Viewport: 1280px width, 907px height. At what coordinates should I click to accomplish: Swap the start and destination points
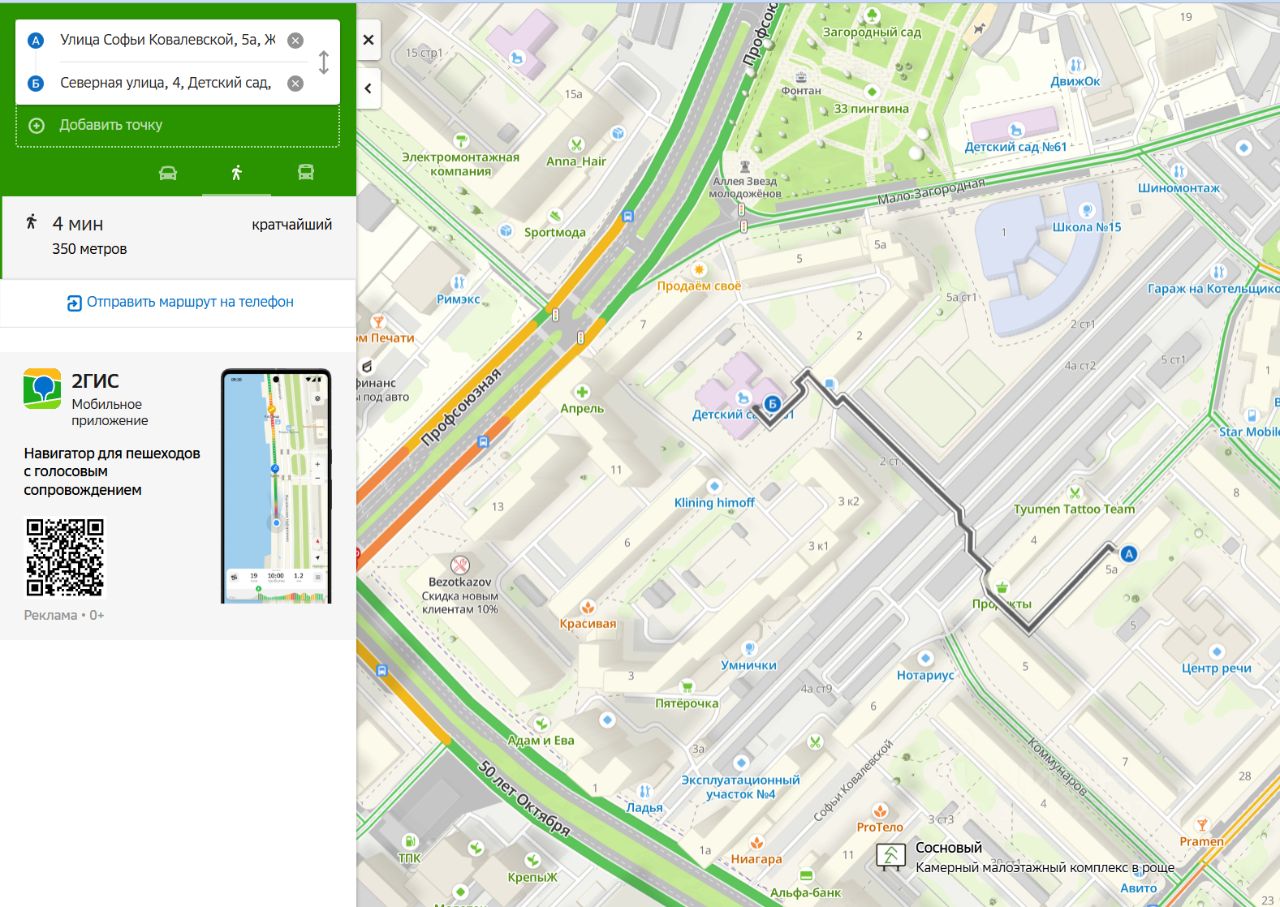(323, 62)
